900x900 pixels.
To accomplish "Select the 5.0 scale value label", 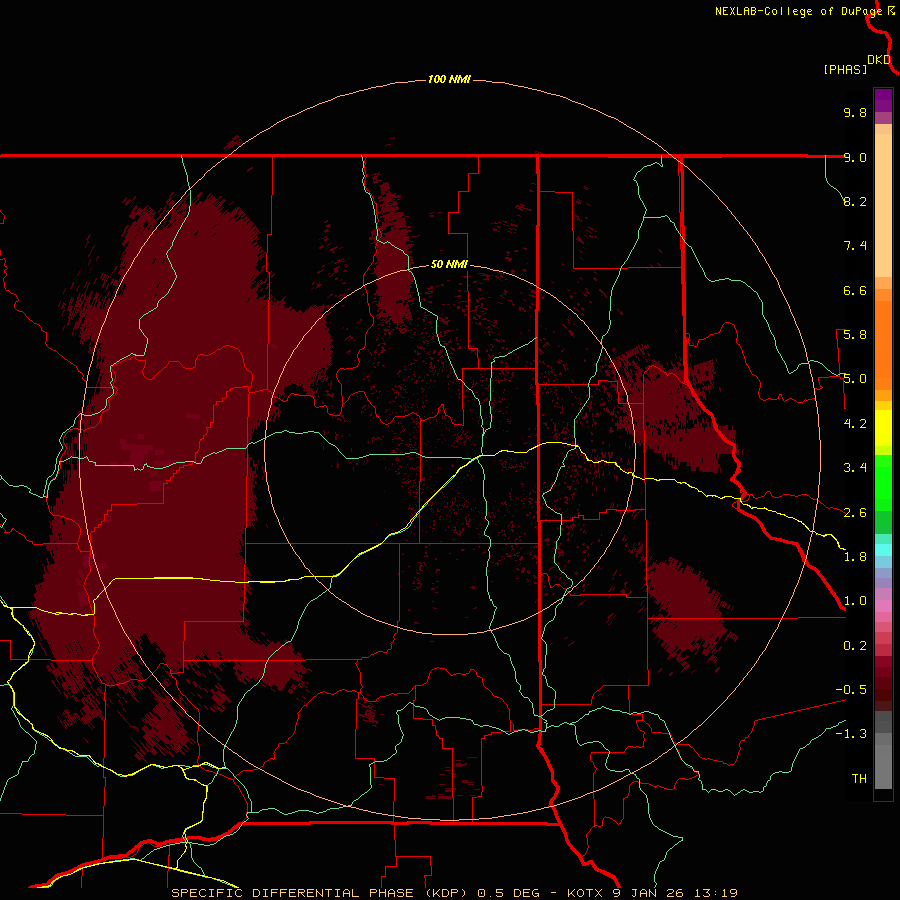I will coord(855,379).
